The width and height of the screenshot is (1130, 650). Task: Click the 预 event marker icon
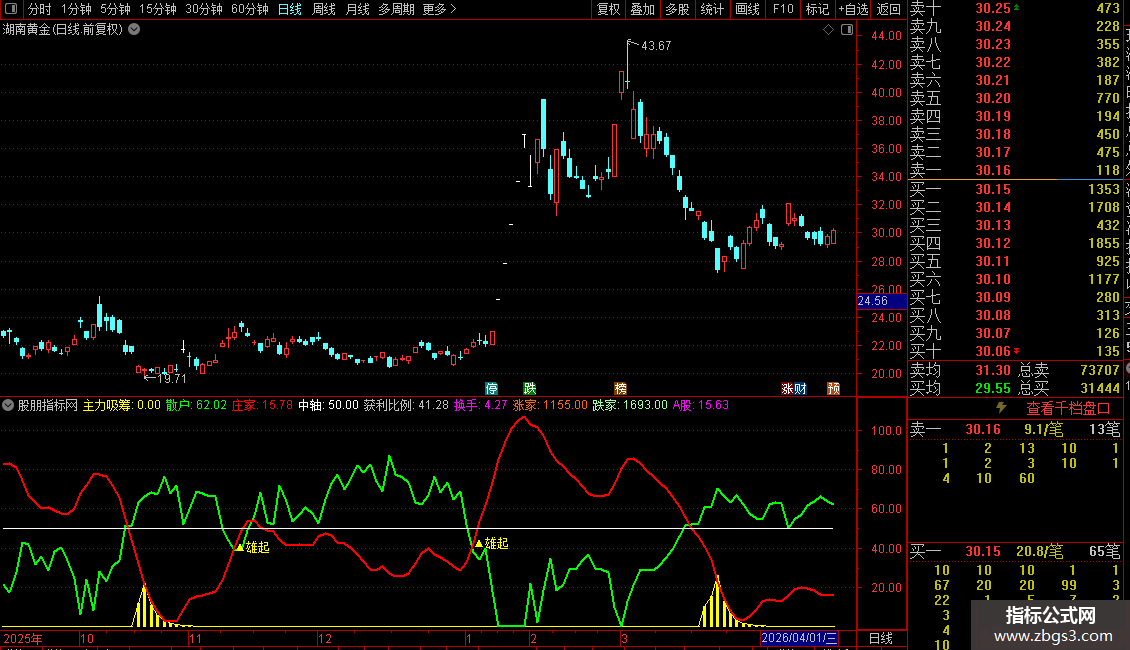pyautogui.click(x=834, y=388)
